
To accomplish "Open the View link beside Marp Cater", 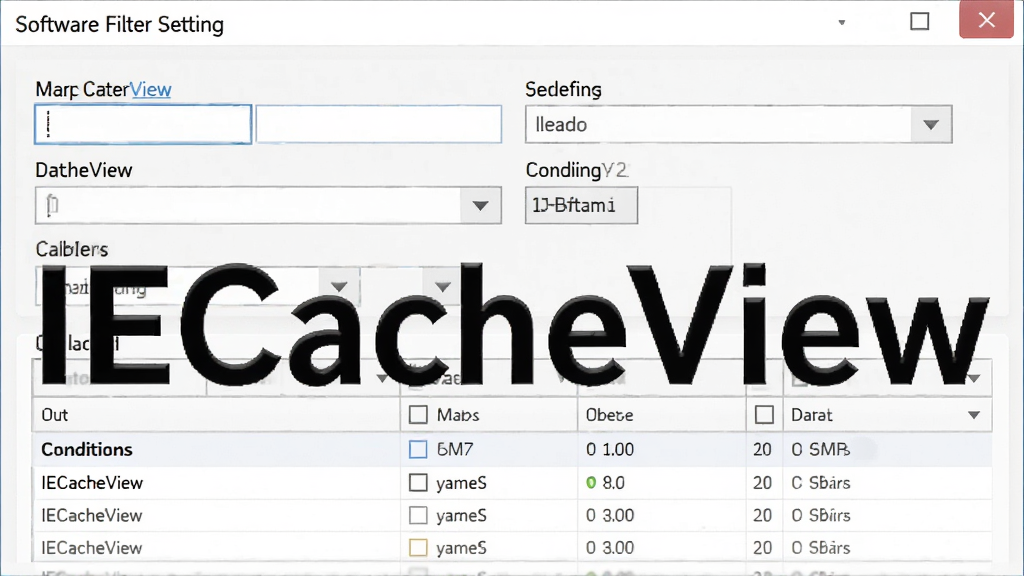I will 151,89.
